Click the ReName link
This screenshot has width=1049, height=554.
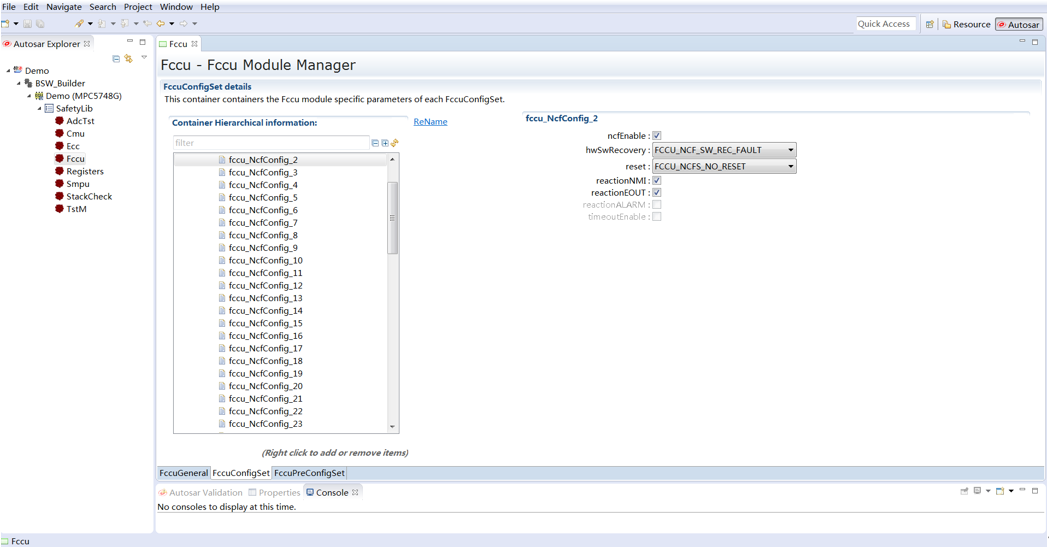pos(430,122)
